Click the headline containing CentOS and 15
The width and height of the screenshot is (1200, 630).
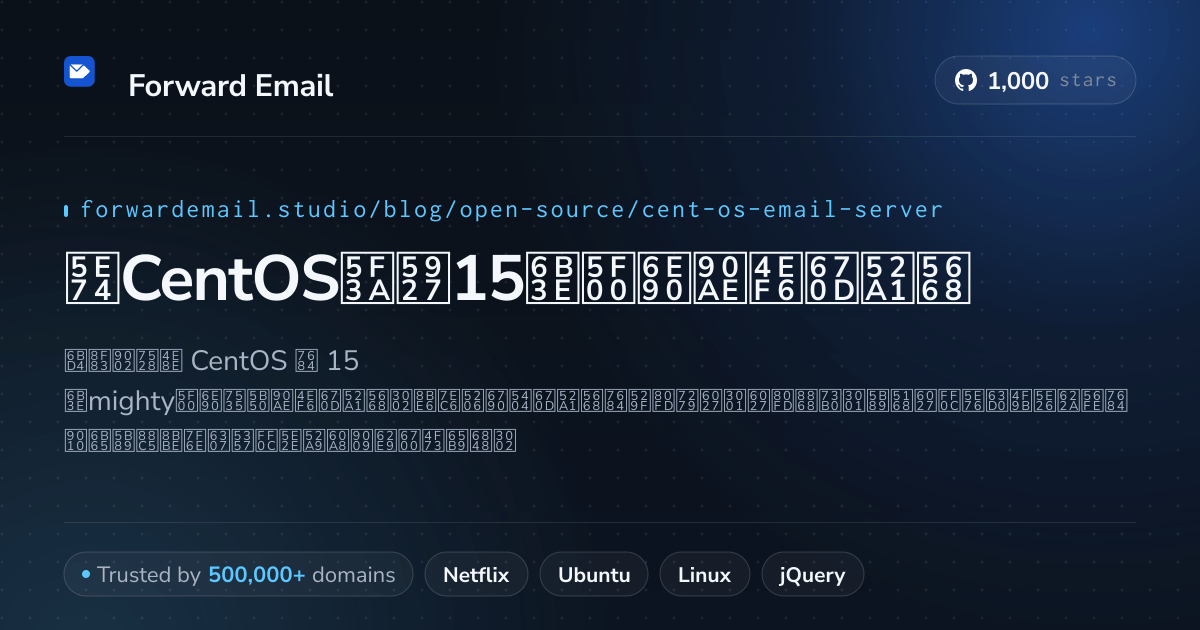point(517,278)
